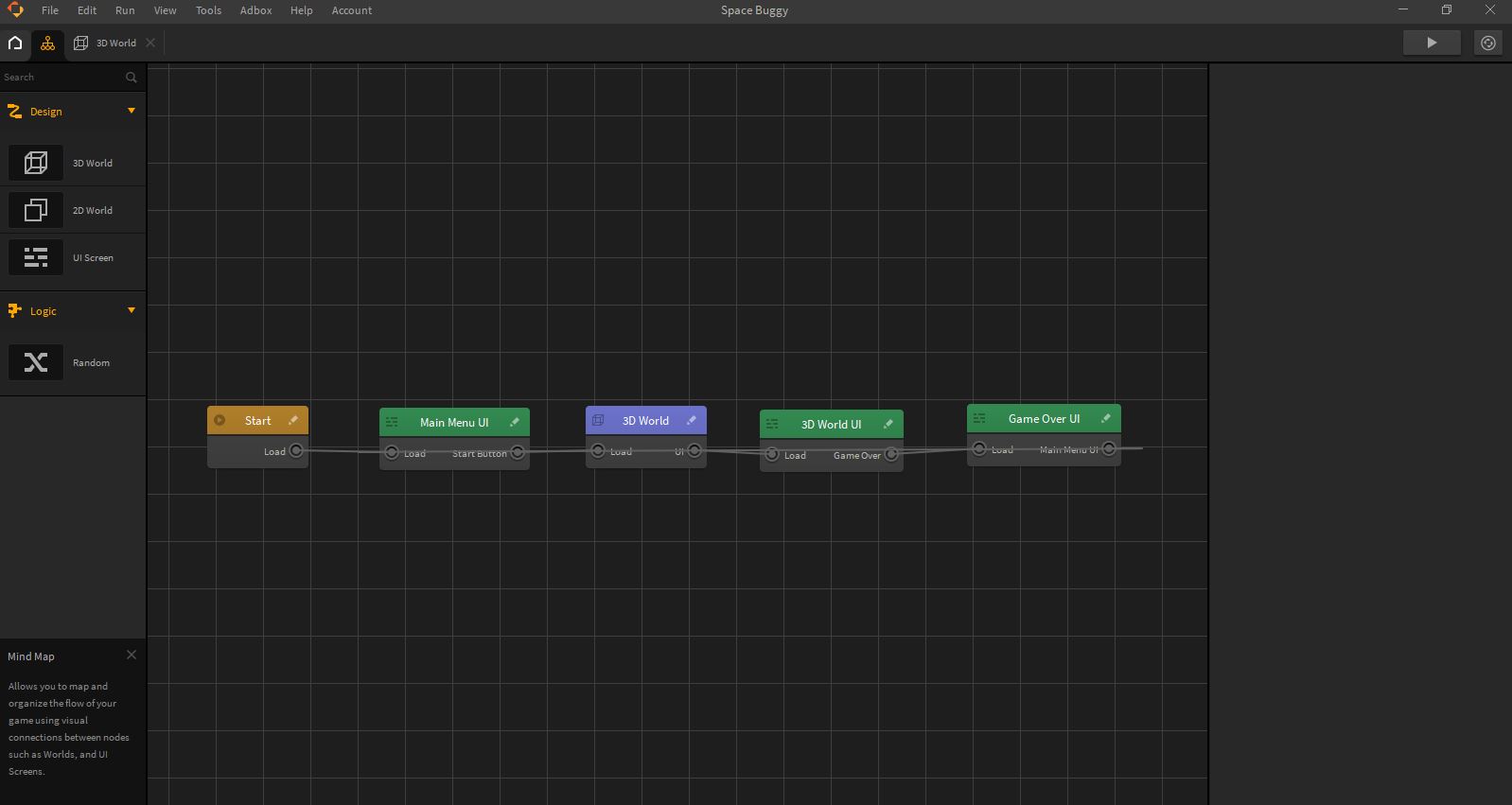Image resolution: width=1512 pixels, height=805 pixels.
Task: Close the Mind Map help panel
Action: click(132, 655)
